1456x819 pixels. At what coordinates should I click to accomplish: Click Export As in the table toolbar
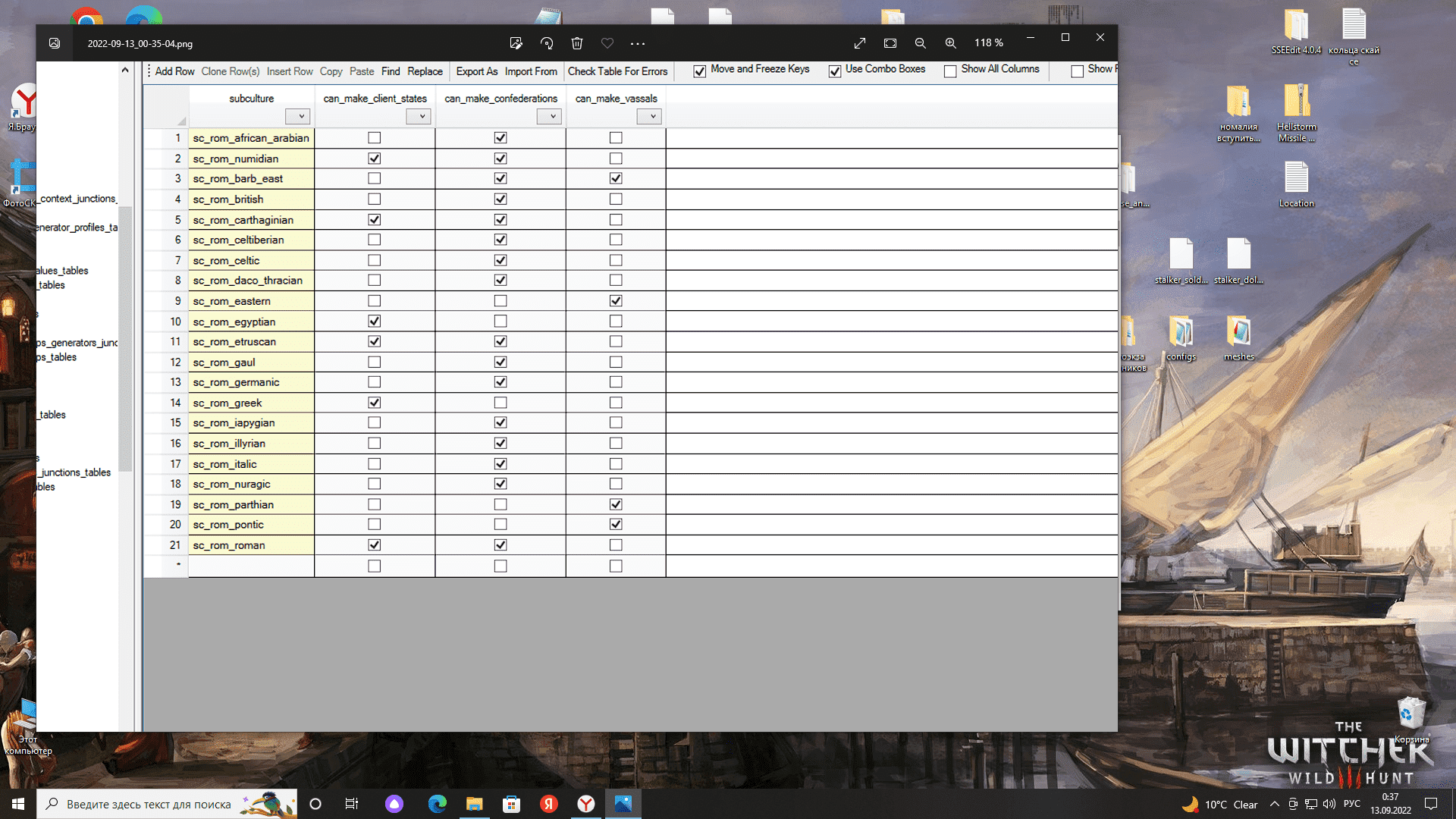(477, 71)
